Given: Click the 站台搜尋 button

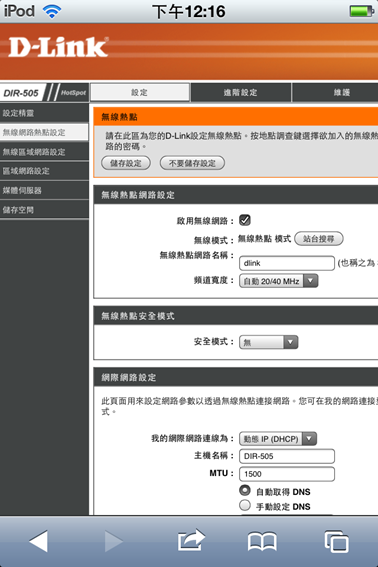Looking at the screenshot, I should point(319,239).
